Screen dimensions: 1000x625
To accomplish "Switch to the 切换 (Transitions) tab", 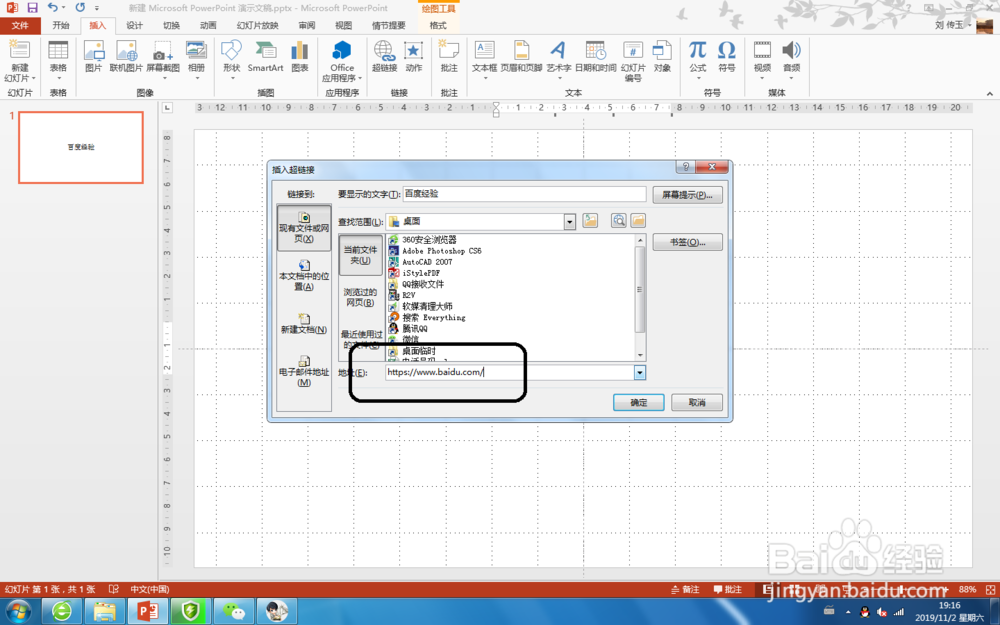I will (x=171, y=26).
